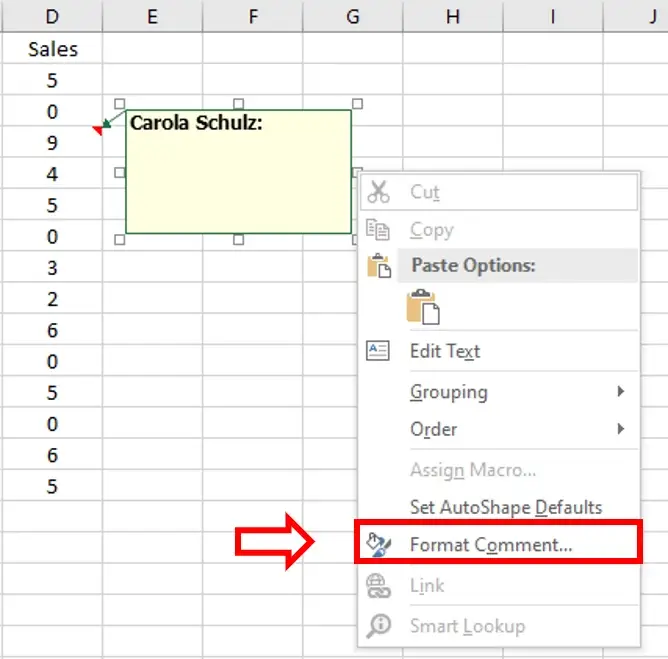Image resolution: width=668 pixels, height=659 pixels.
Task: Select column E header
Action: (152, 15)
